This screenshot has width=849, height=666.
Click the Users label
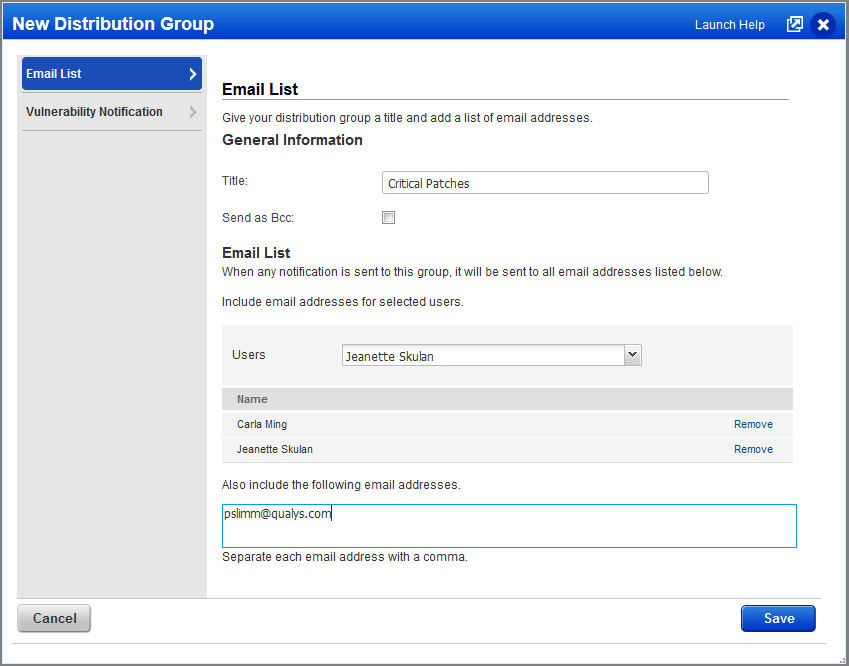click(249, 355)
